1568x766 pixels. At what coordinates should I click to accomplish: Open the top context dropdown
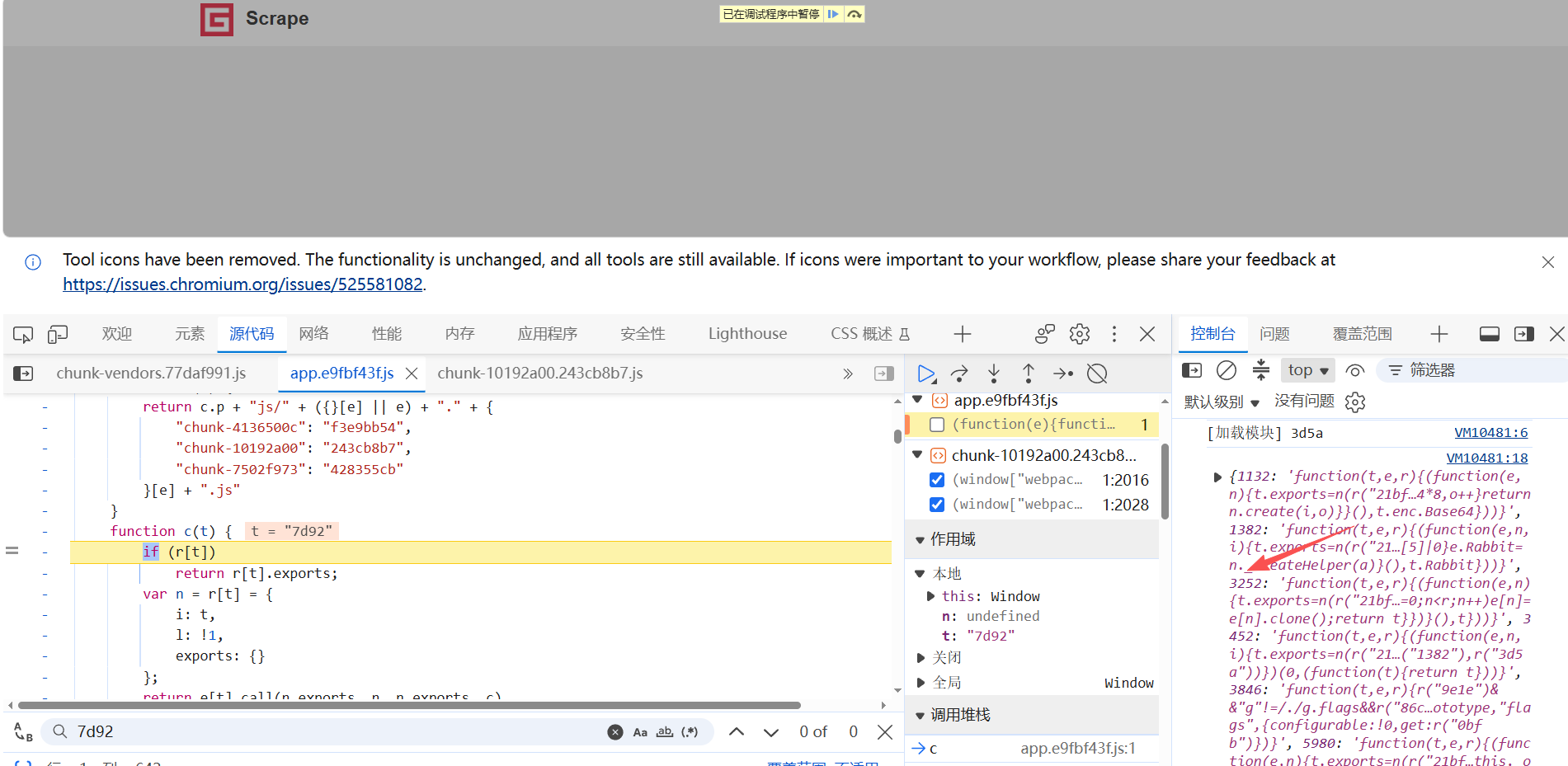[x=1308, y=370]
